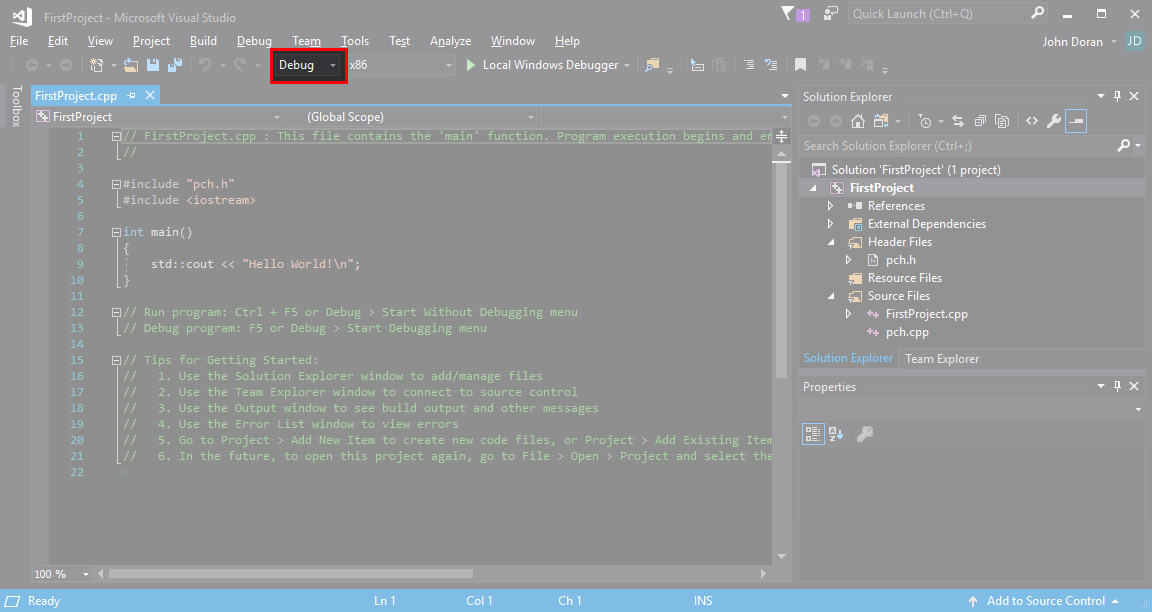Viewport: 1152px width, 612px height.
Task: Switch to the Team Explorer tab
Action: coord(942,359)
